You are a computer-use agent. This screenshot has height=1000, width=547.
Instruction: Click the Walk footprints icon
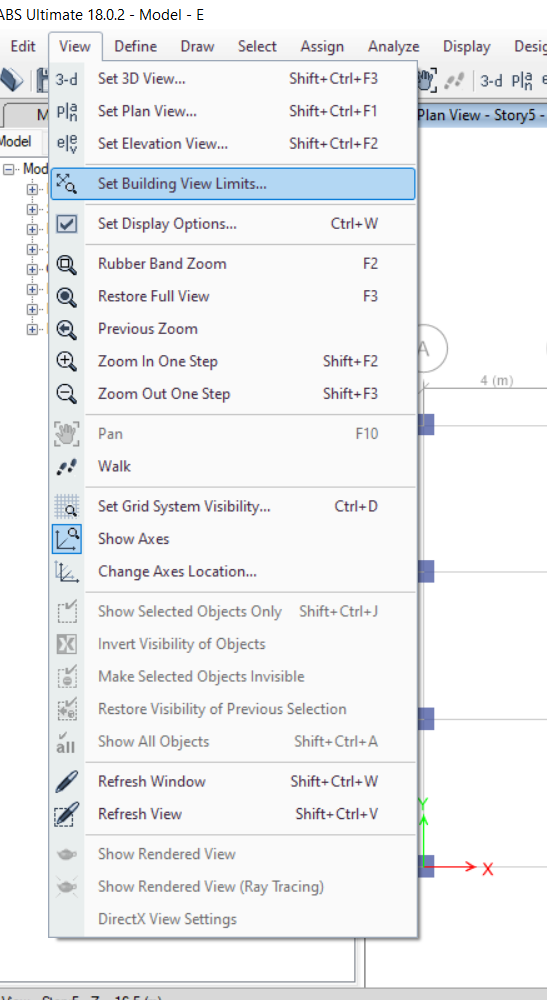[x=66, y=467]
